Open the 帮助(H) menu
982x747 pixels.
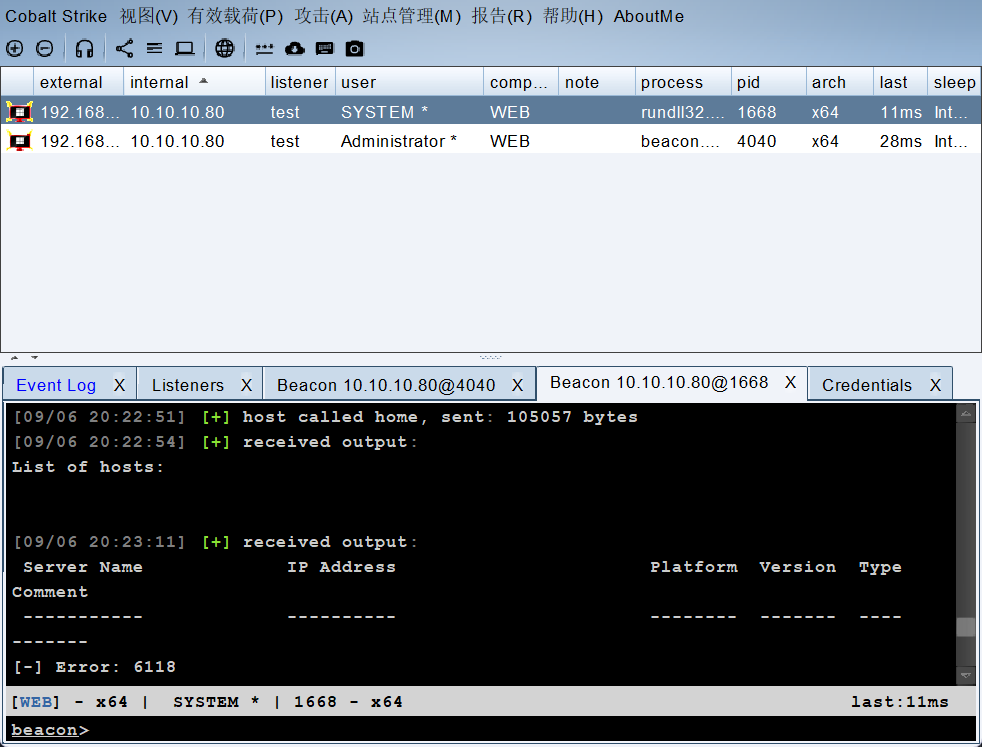point(573,16)
